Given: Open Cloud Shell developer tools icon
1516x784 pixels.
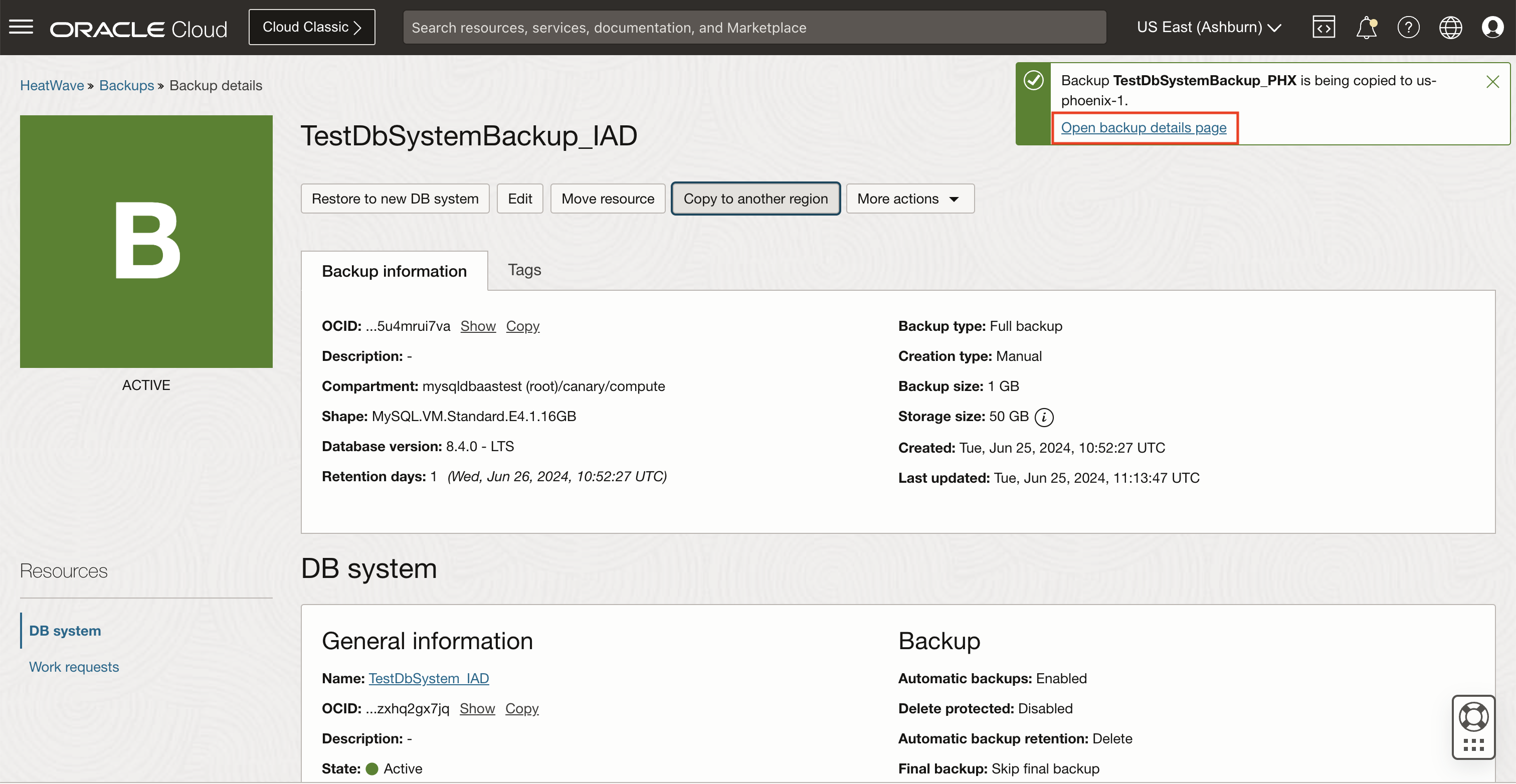Looking at the screenshot, I should pos(1323,27).
